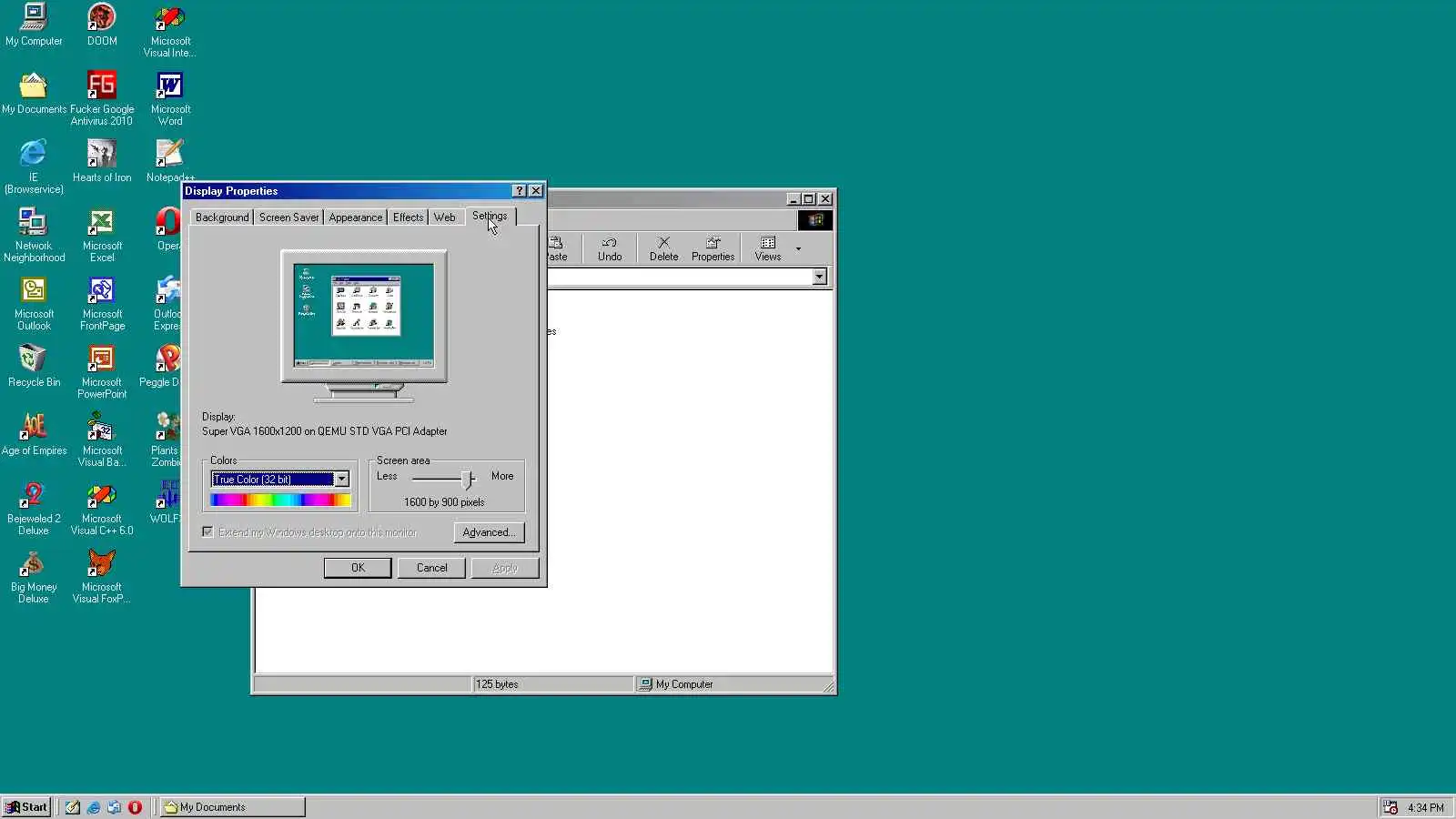Select the Age of Empires desktop shortcut
The image size is (1456, 819).
[x=34, y=434]
